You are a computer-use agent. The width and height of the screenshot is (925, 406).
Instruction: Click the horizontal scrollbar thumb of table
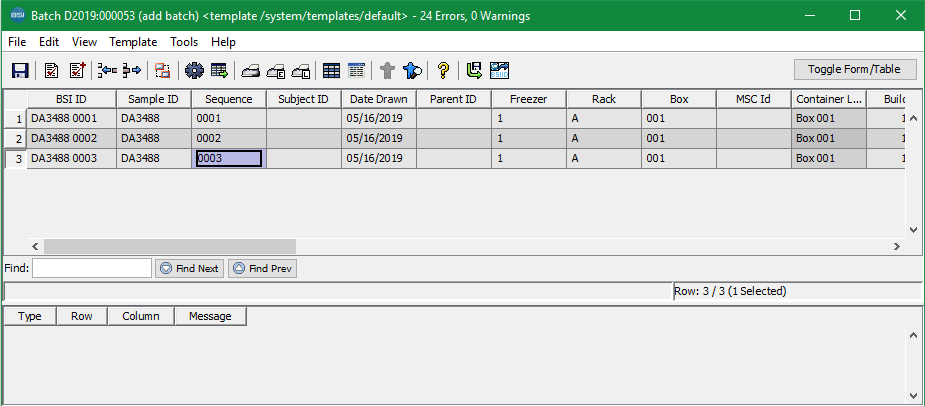[170, 247]
